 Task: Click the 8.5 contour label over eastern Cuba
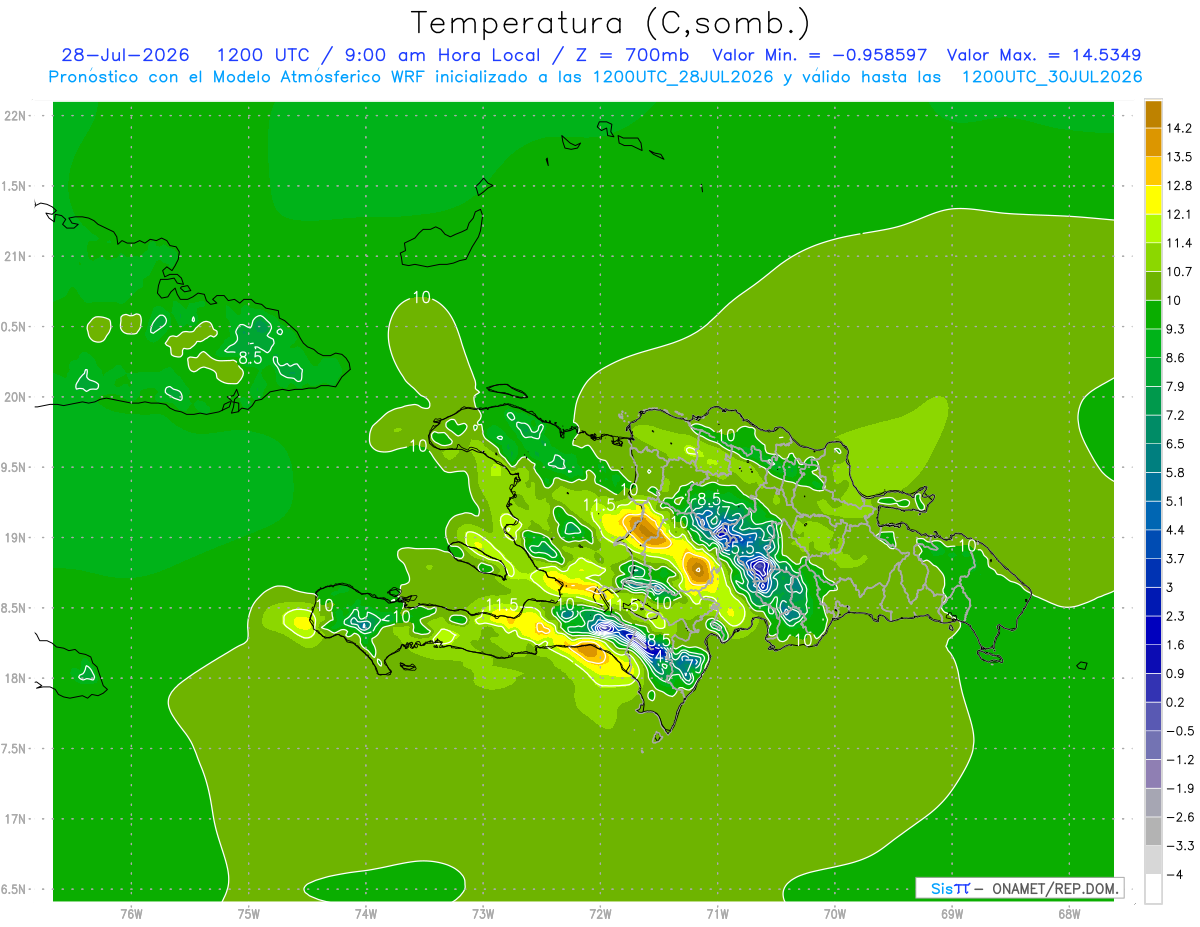(250, 356)
